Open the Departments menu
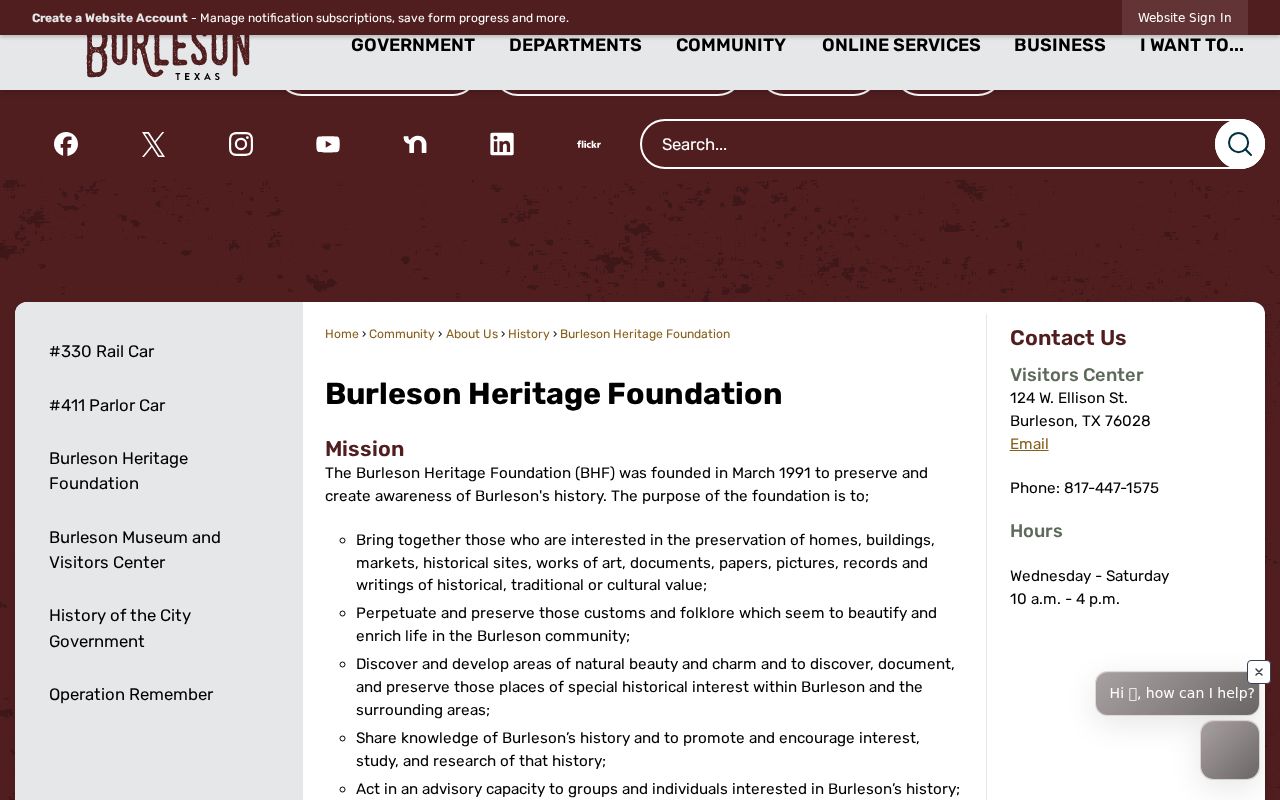The width and height of the screenshot is (1280, 800). 575,45
